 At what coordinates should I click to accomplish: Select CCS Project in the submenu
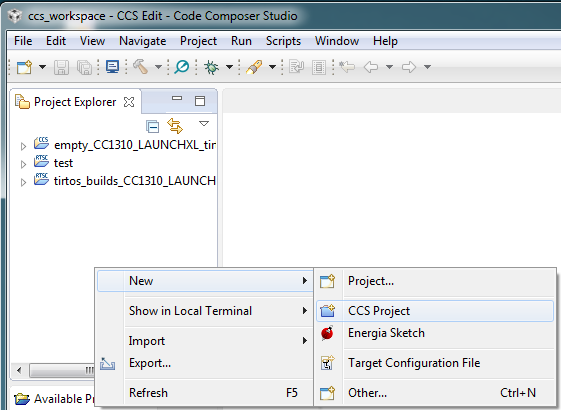coord(435,311)
